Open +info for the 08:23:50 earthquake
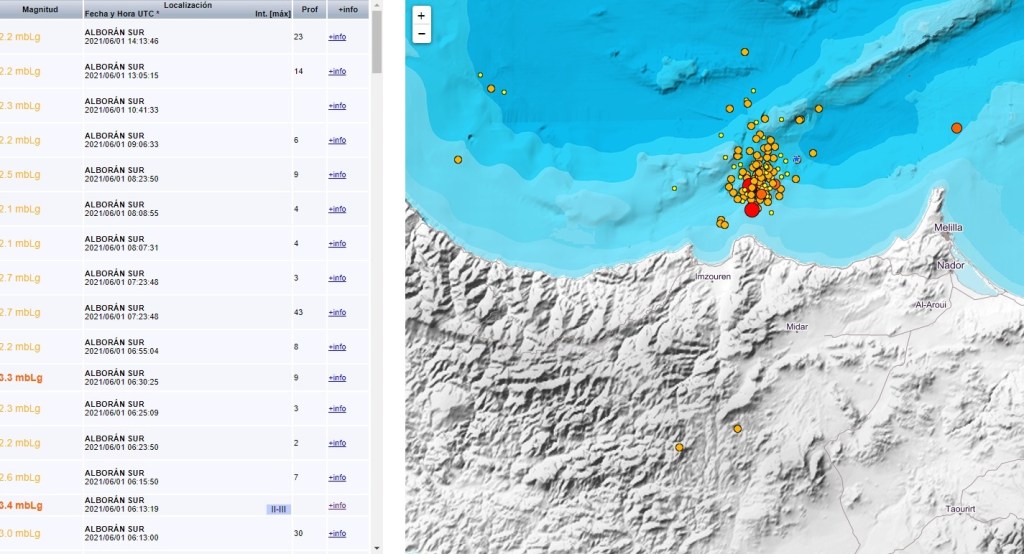 click(337, 175)
